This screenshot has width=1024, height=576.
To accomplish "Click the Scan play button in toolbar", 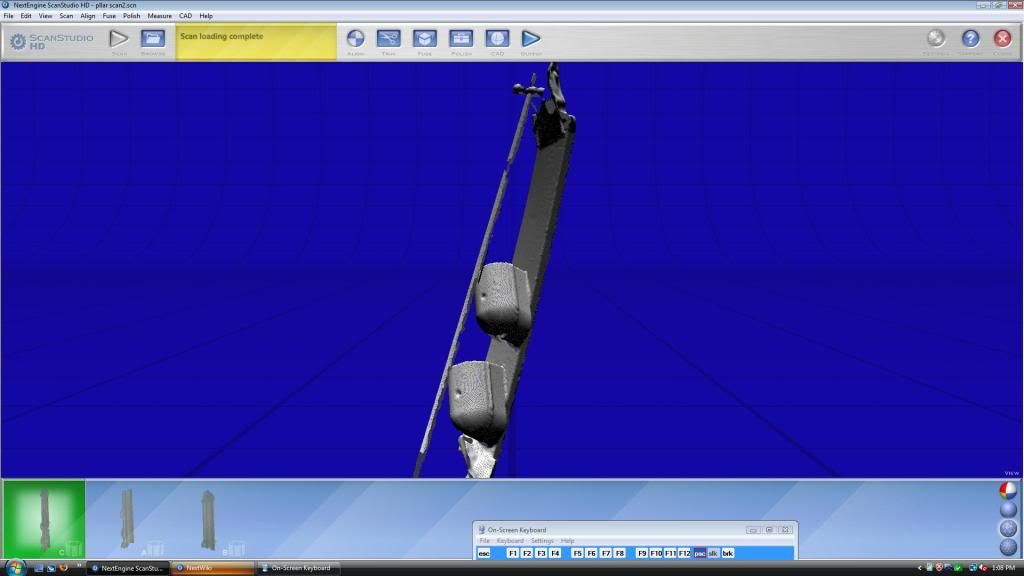I will coord(119,39).
